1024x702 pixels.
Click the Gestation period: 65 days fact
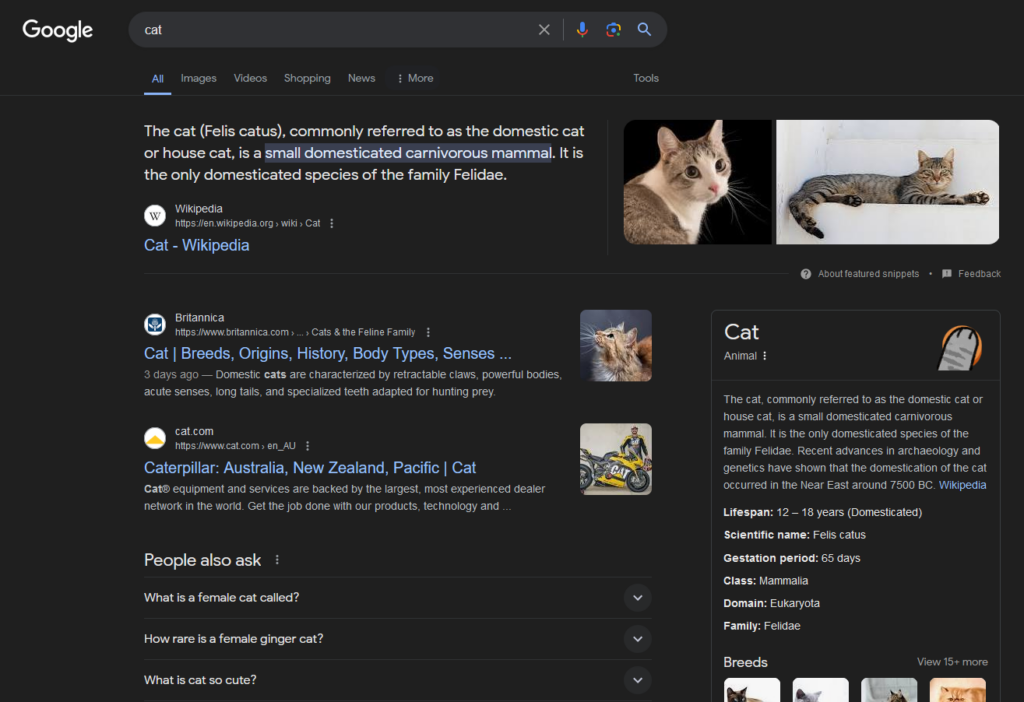pos(792,558)
